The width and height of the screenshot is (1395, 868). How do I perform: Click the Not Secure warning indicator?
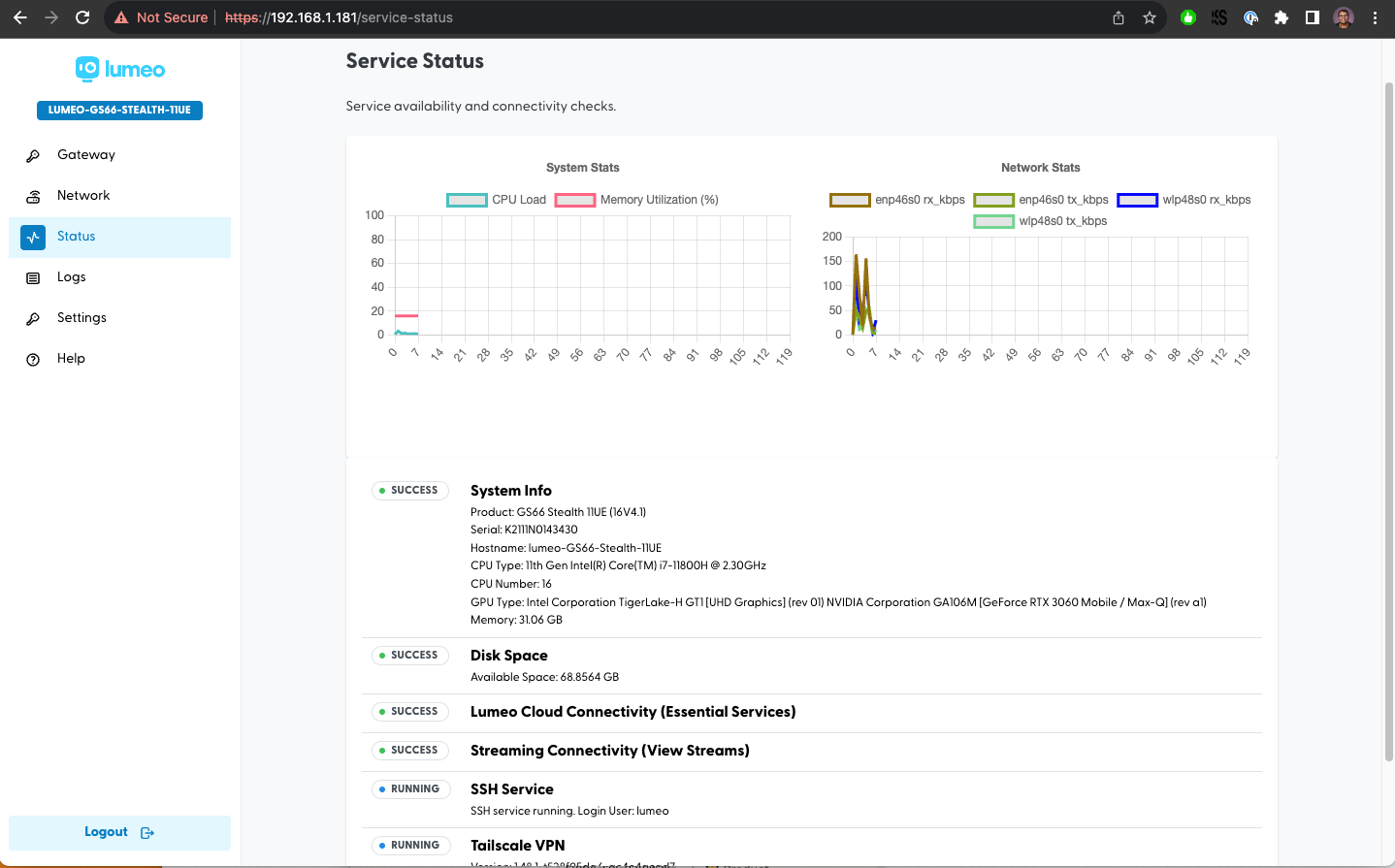[161, 17]
